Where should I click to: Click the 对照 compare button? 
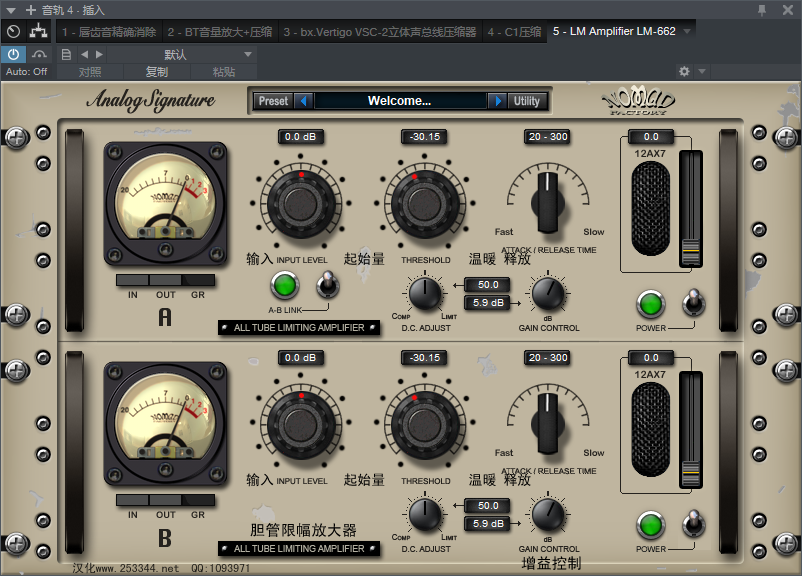click(90, 72)
